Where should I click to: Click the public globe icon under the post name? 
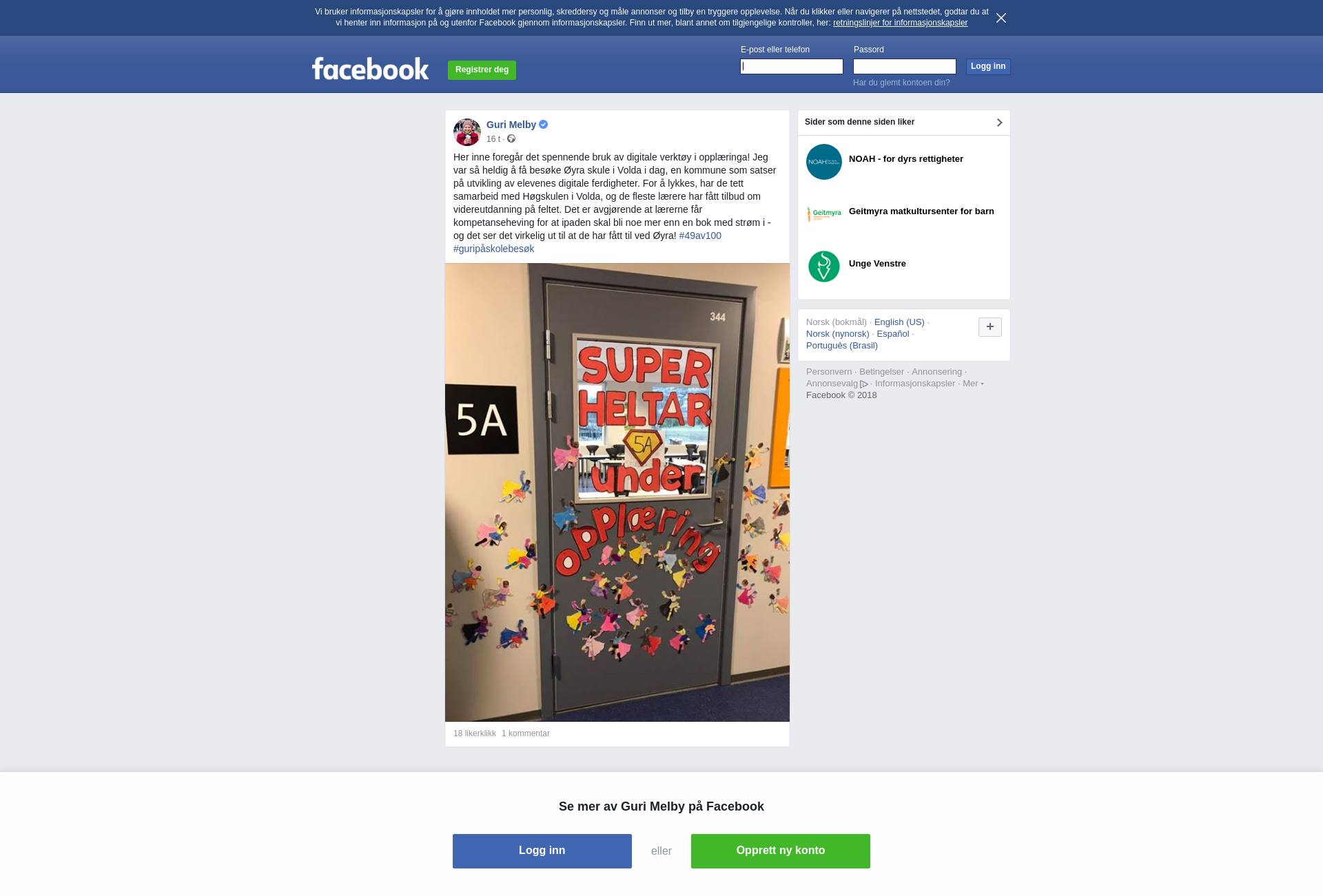511,139
